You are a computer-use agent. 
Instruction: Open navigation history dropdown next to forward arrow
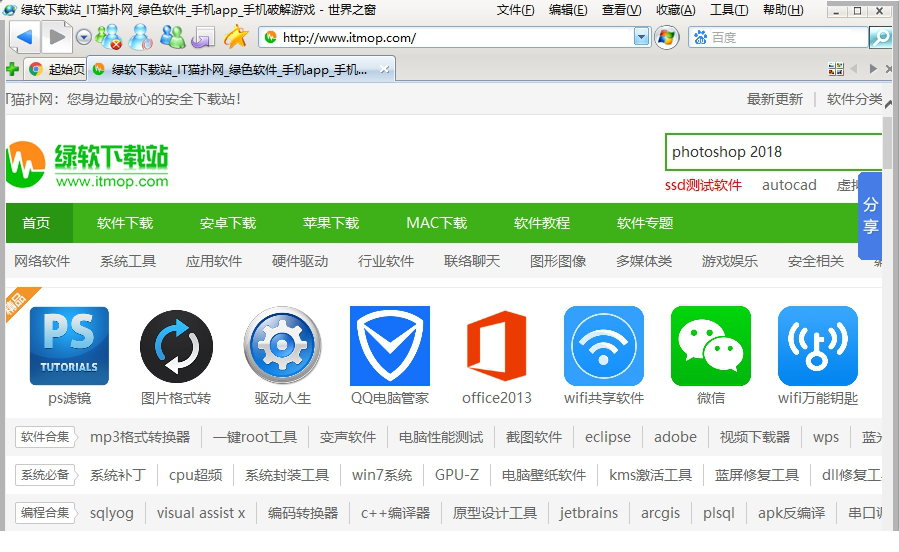tap(84, 38)
